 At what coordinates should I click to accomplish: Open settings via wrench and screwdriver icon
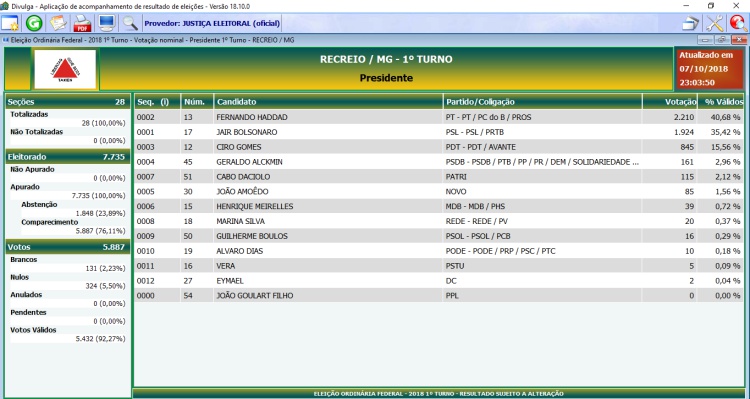(x=715, y=23)
